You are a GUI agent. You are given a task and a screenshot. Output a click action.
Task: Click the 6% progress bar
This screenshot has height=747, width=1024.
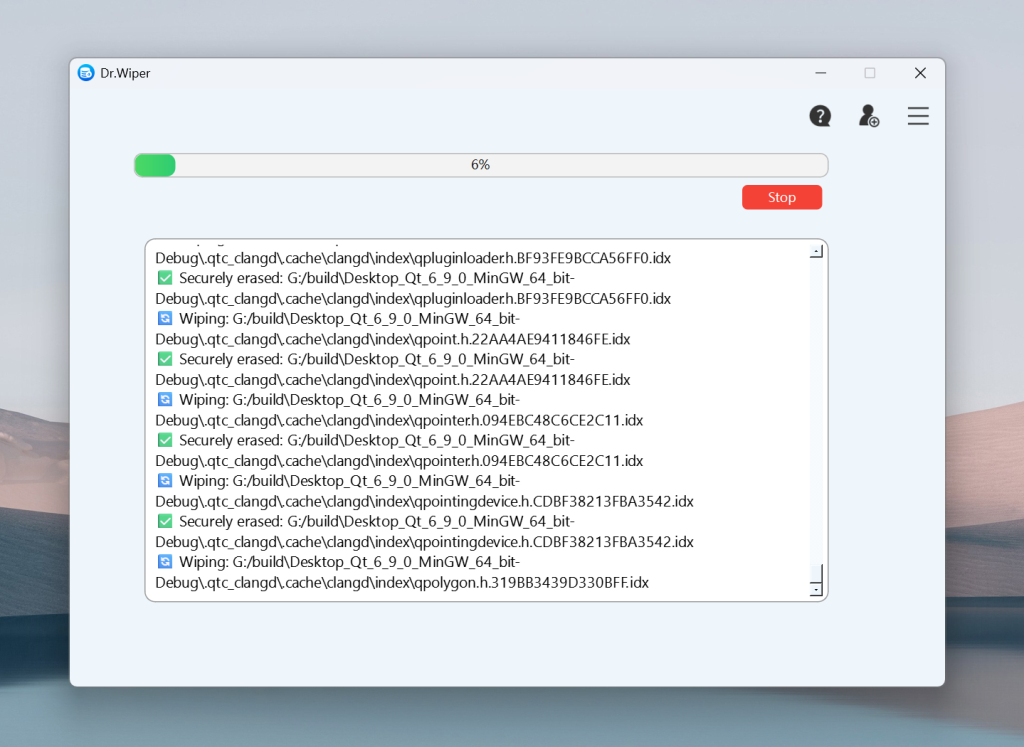click(480, 164)
